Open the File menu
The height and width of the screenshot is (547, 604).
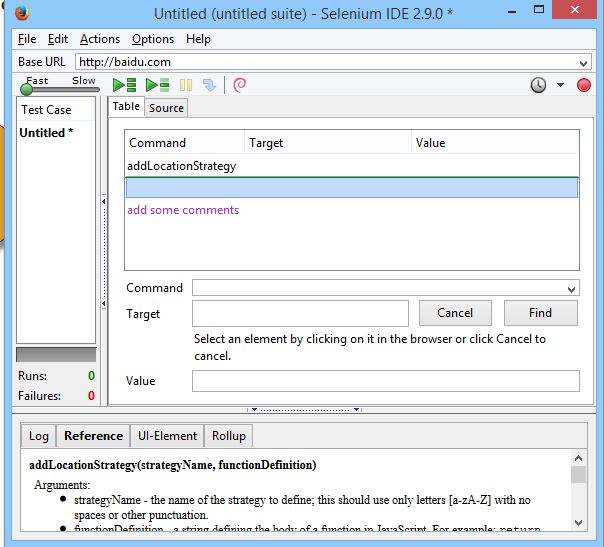[x=27, y=39]
